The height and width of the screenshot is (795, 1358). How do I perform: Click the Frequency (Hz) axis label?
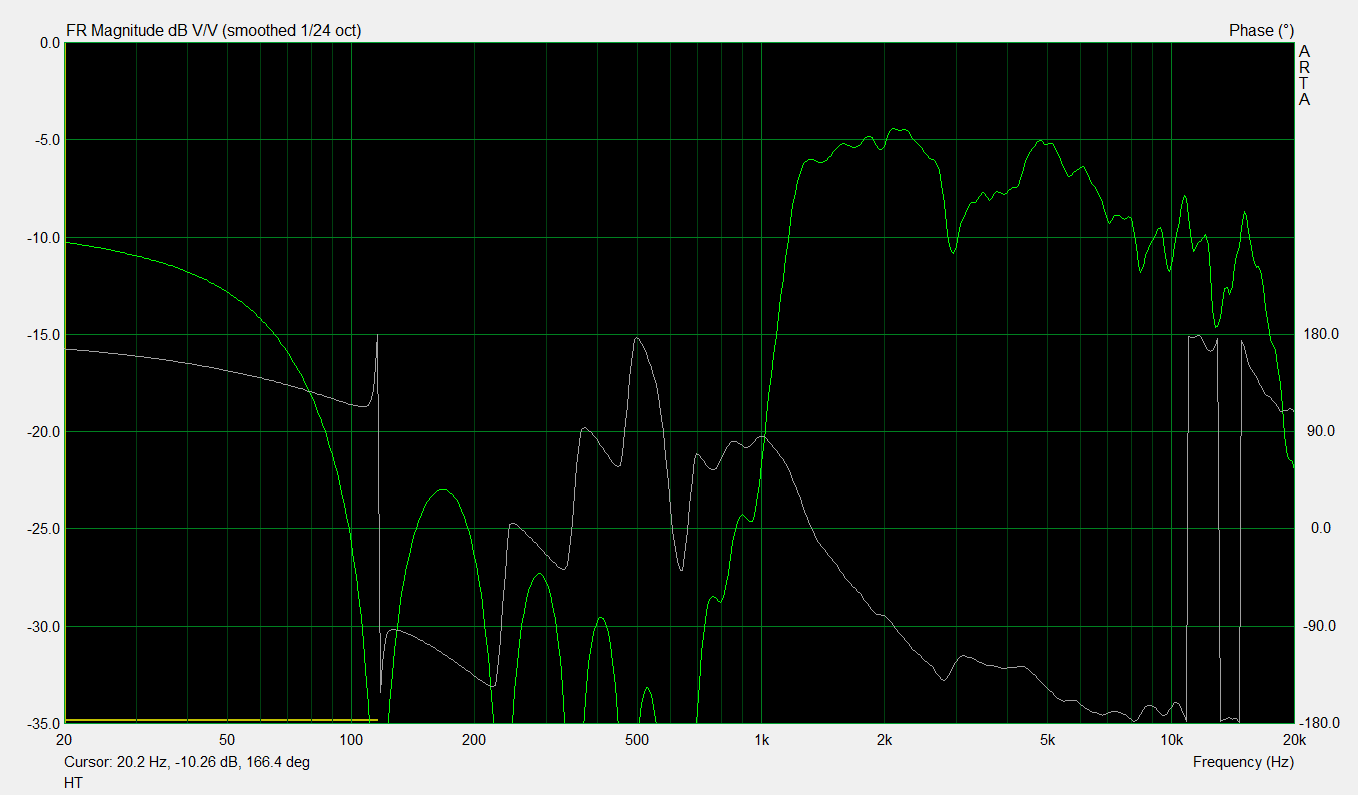(1243, 762)
